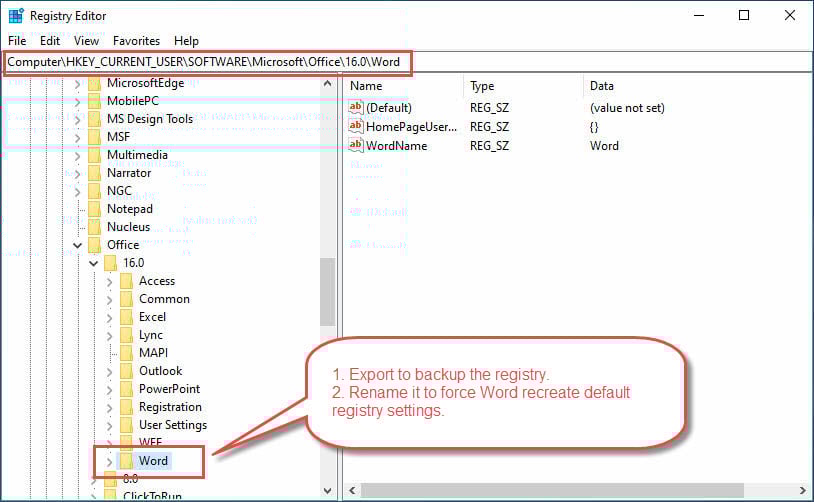Select the Common folder icon
The width and height of the screenshot is (814, 502).
click(x=127, y=299)
